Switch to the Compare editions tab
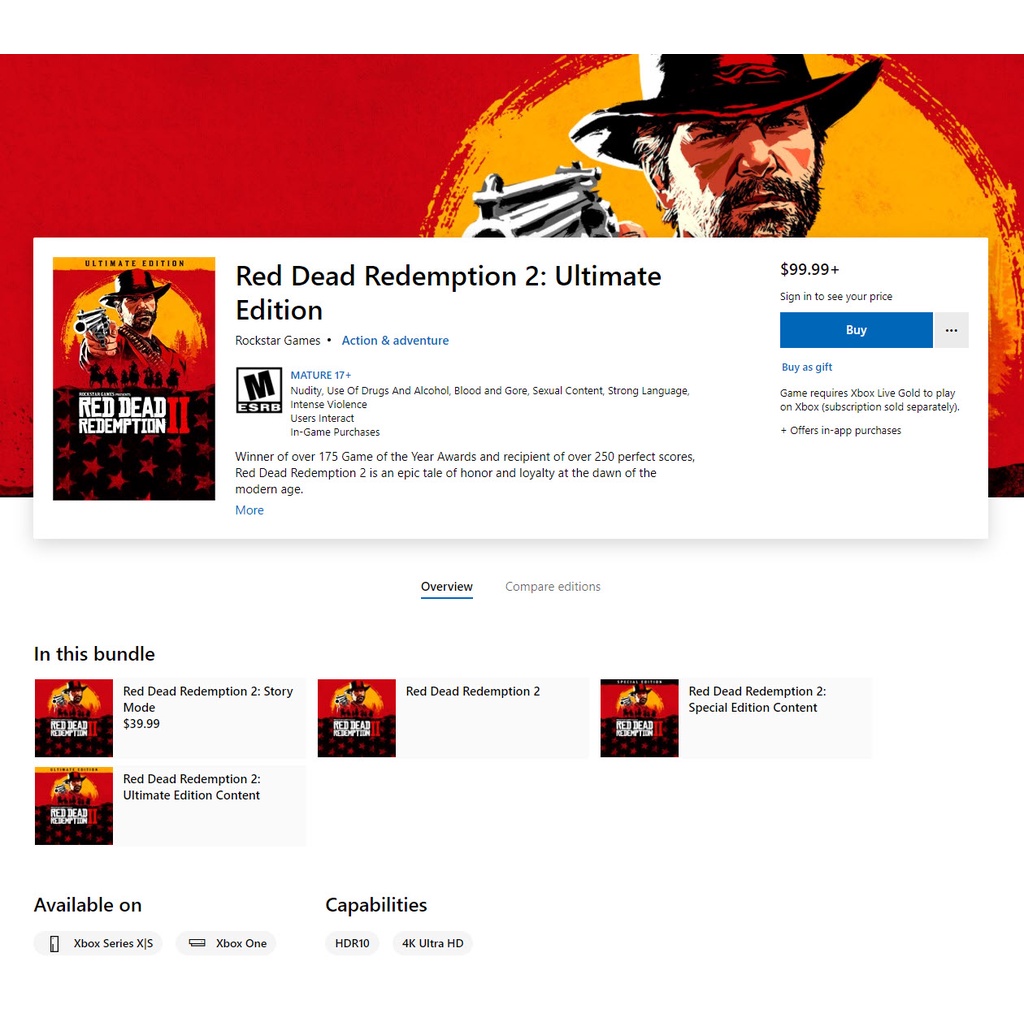This screenshot has width=1024, height=1024. click(x=552, y=587)
